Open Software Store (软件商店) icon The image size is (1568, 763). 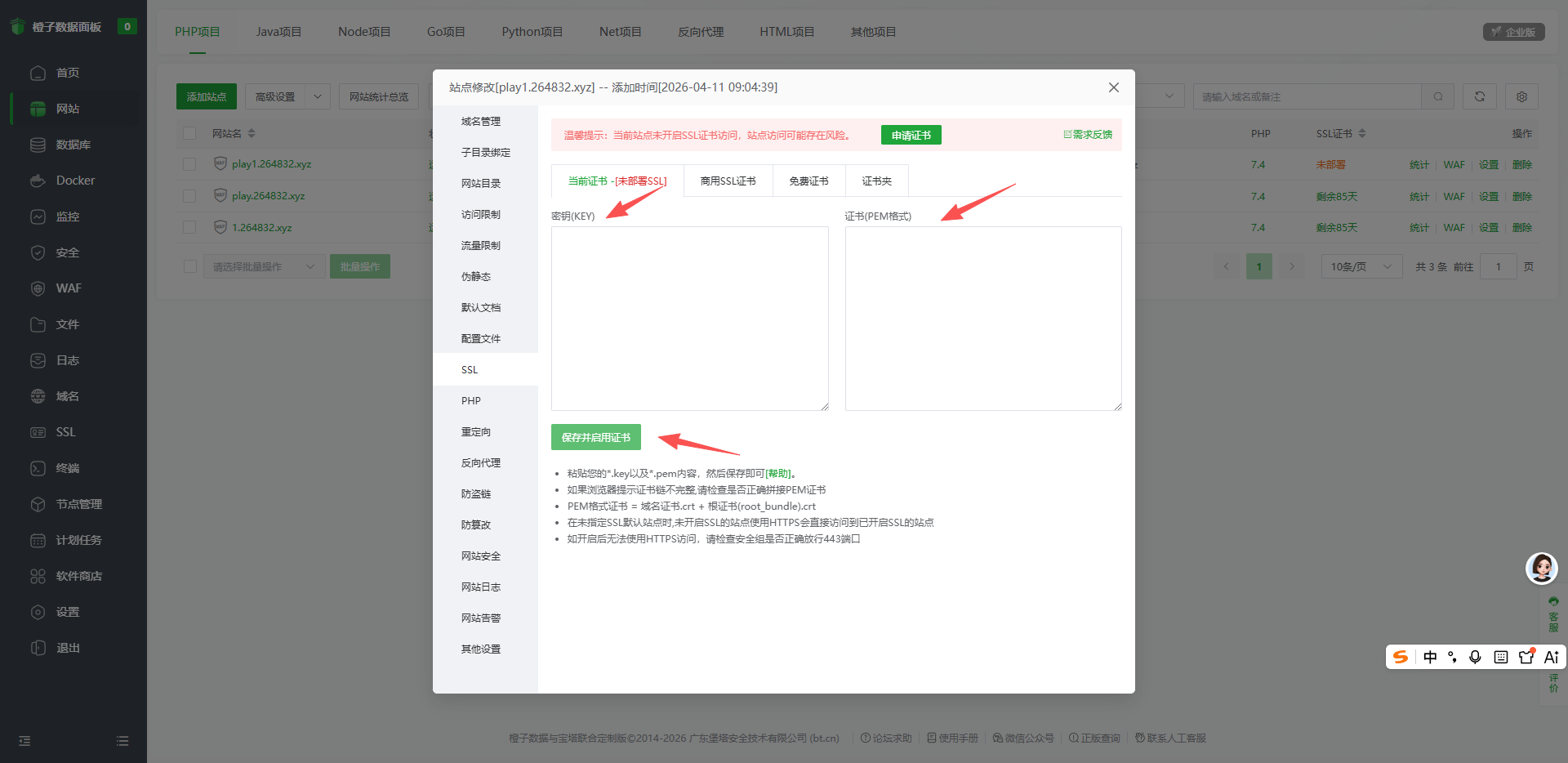[38, 576]
